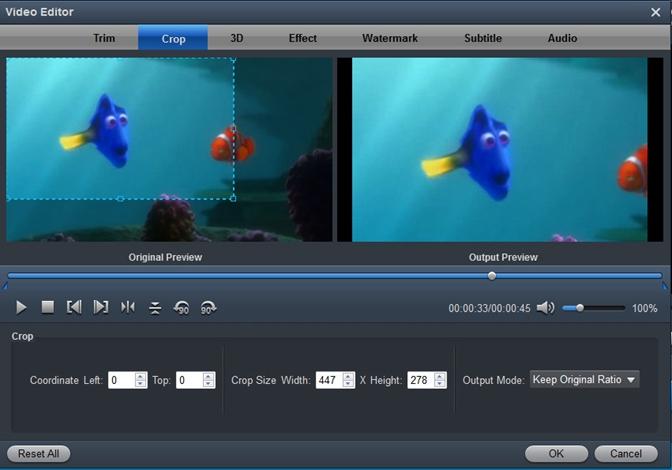Viewport: 672px width, 470px height.
Task: Set the clip end marker
Action: [x=101, y=307]
